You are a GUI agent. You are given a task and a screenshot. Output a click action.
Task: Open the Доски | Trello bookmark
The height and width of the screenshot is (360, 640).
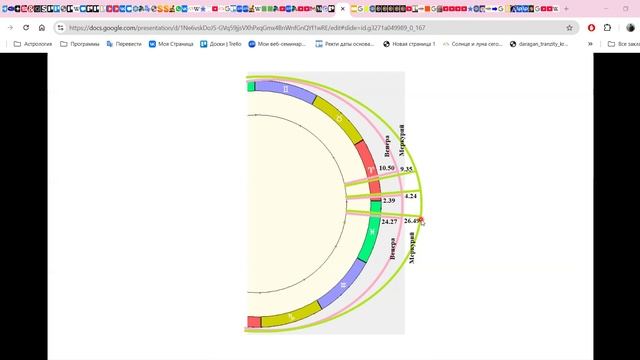click(221, 44)
